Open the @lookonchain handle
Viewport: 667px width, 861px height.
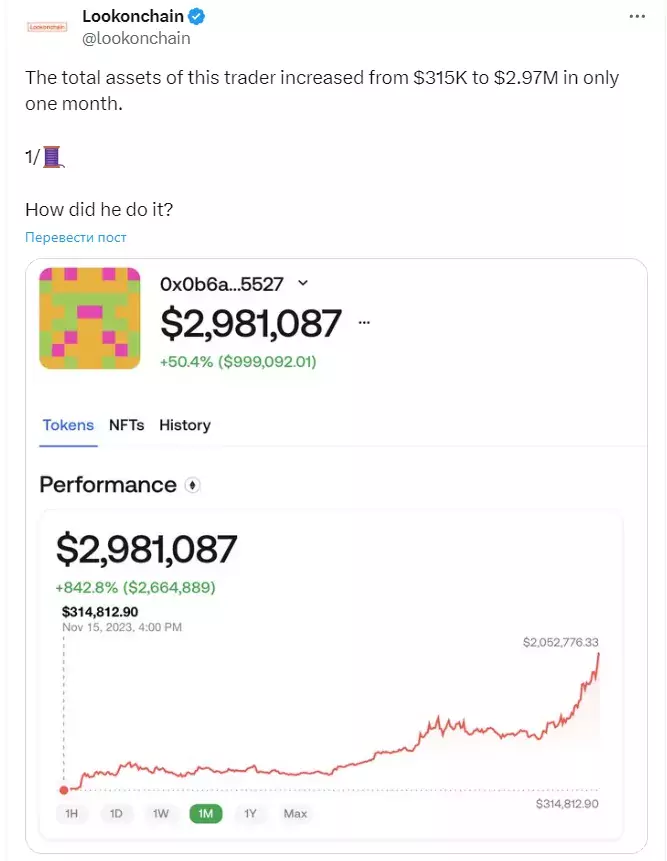[136, 38]
